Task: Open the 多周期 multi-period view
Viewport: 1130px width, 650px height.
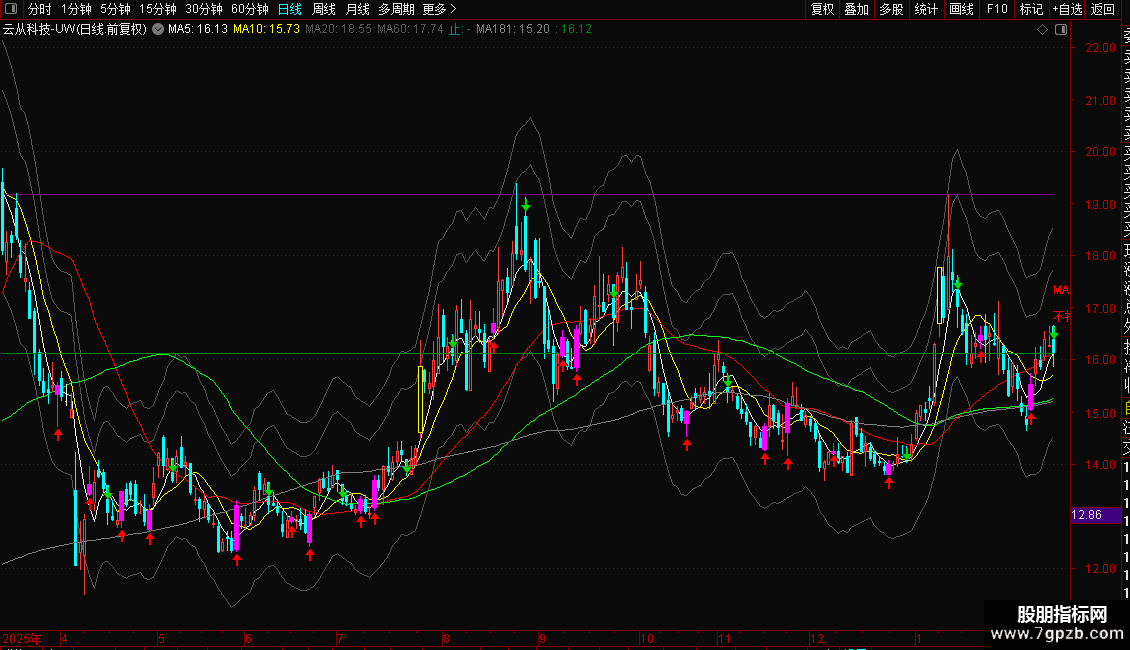Action: tap(397, 9)
